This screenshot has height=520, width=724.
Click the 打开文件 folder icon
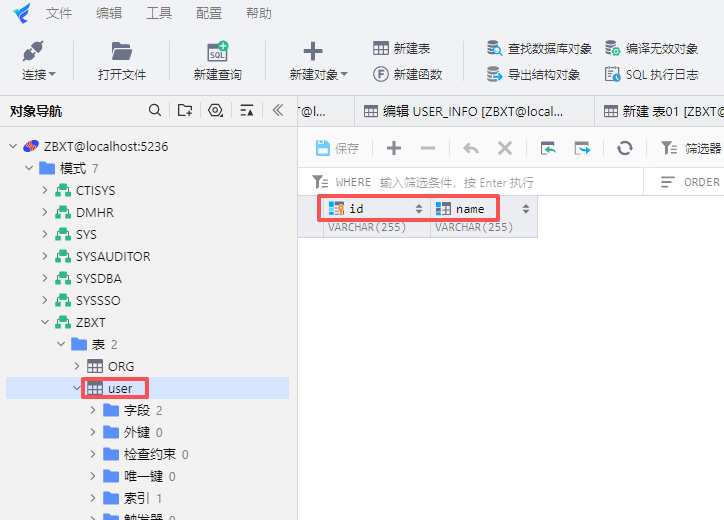(121, 51)
